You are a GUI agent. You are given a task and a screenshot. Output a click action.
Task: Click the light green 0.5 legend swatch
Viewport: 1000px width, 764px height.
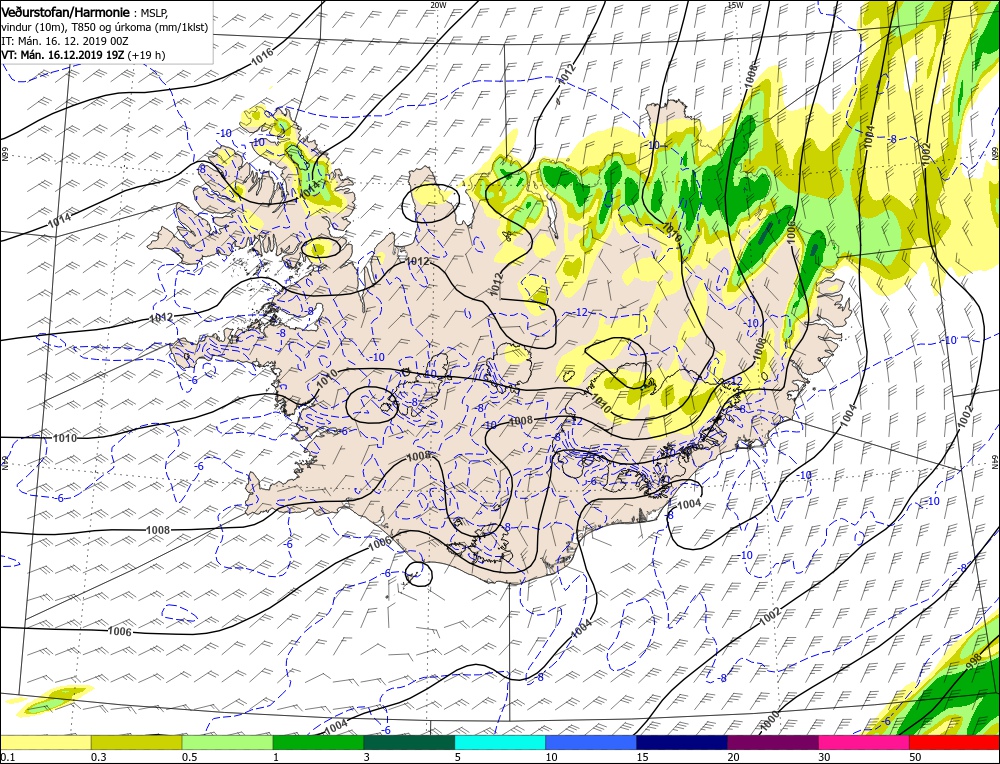(x=228, y=742)
